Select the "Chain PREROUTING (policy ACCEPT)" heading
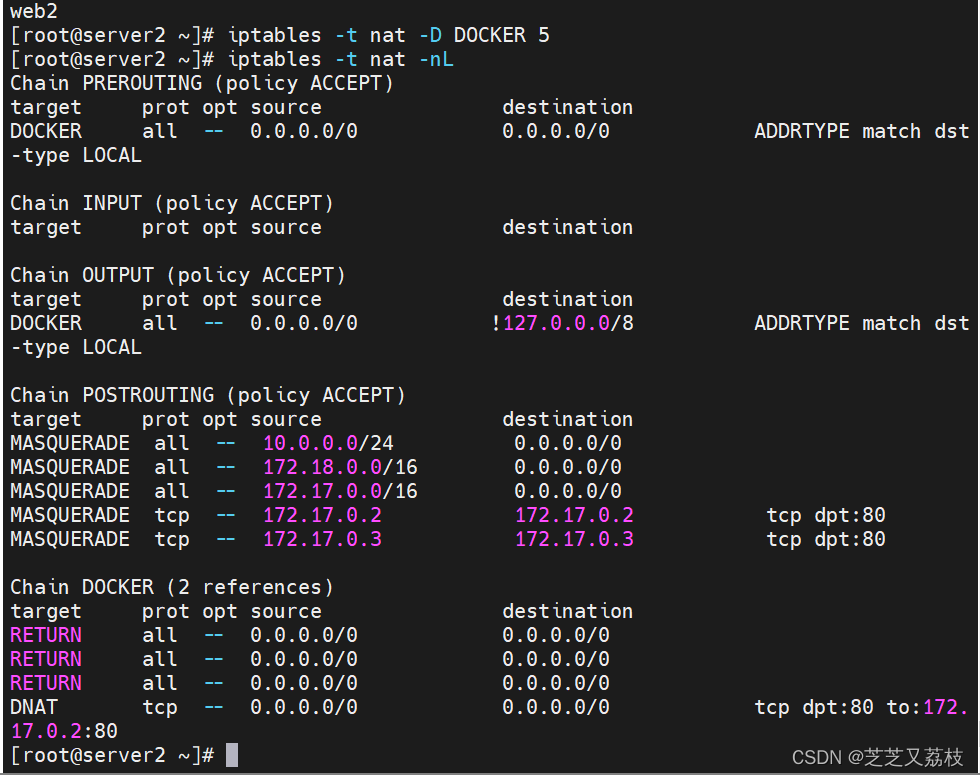This screenshot has width=980, height=778. point(202,83)
